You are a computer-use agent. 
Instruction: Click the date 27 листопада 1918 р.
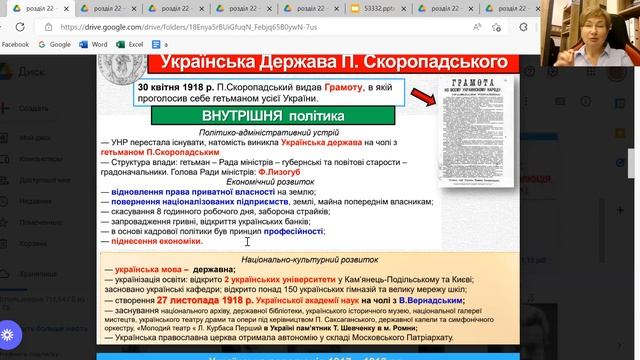[205, 300]
